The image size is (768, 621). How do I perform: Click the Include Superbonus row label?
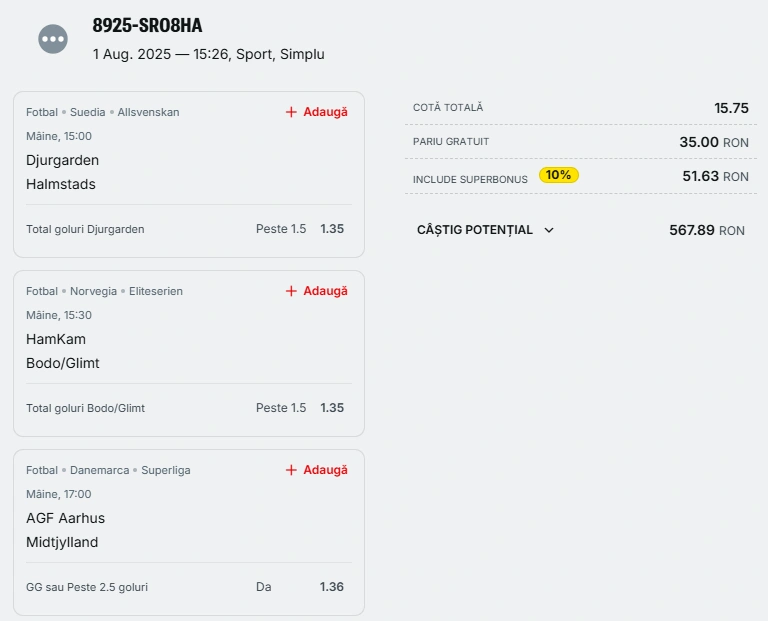470,180
